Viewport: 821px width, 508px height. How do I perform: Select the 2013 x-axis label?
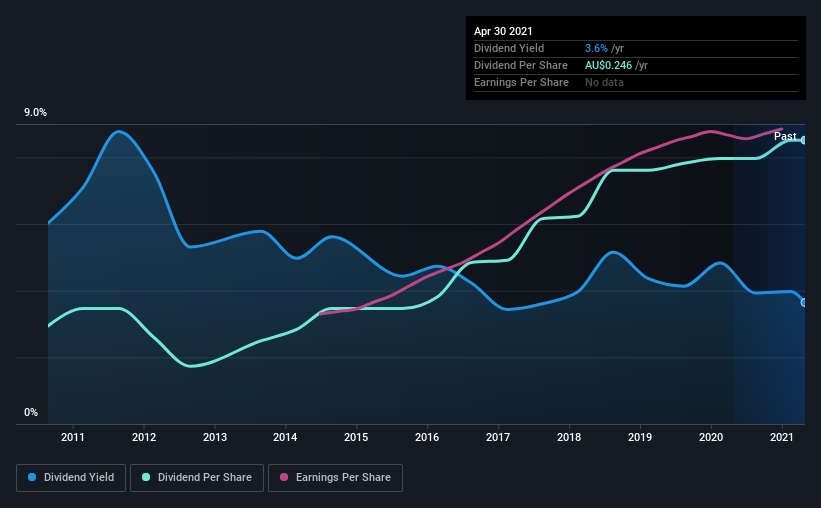click(x=215, y=437)
